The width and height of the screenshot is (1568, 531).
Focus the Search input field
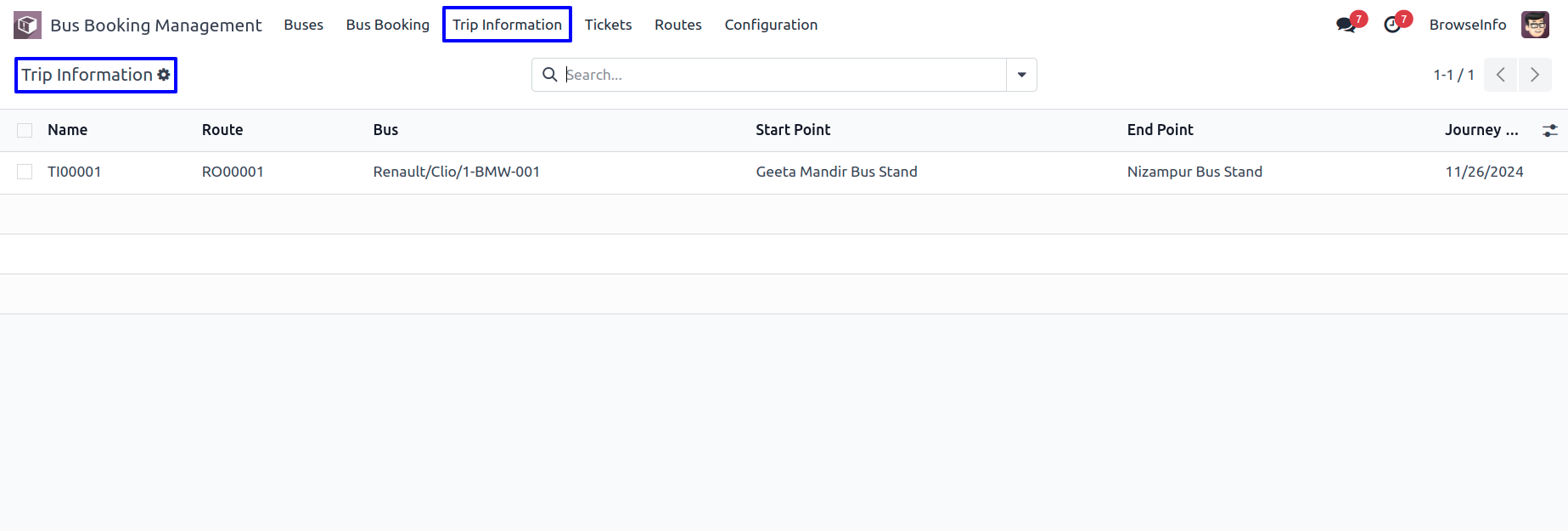[x=783, y=75]
